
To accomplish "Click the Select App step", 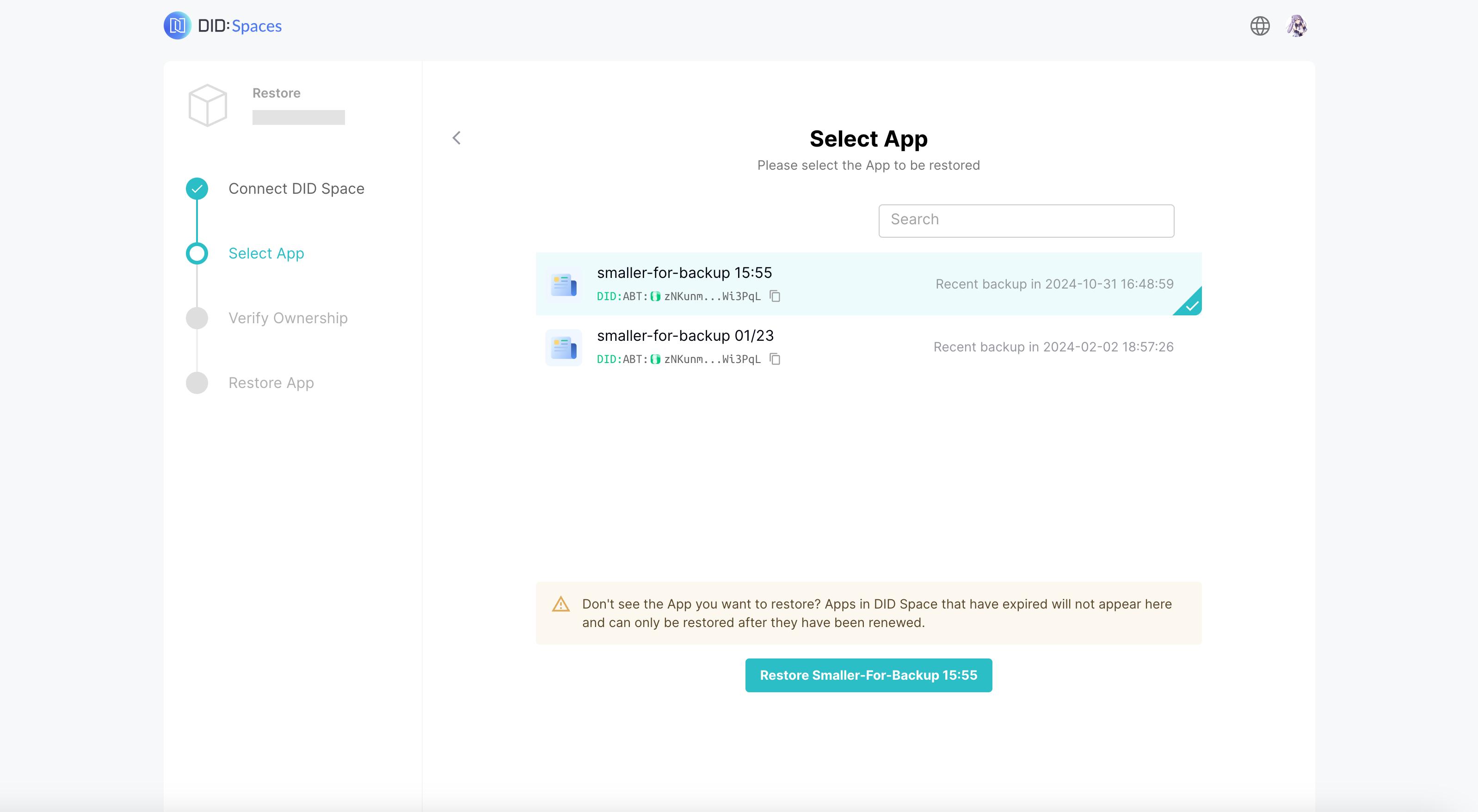I will click(x=266, y=254).
